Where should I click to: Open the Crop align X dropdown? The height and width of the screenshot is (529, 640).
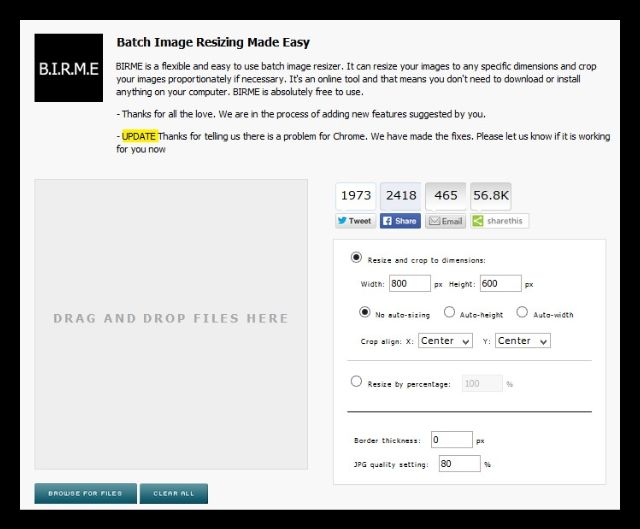point(445,341)
